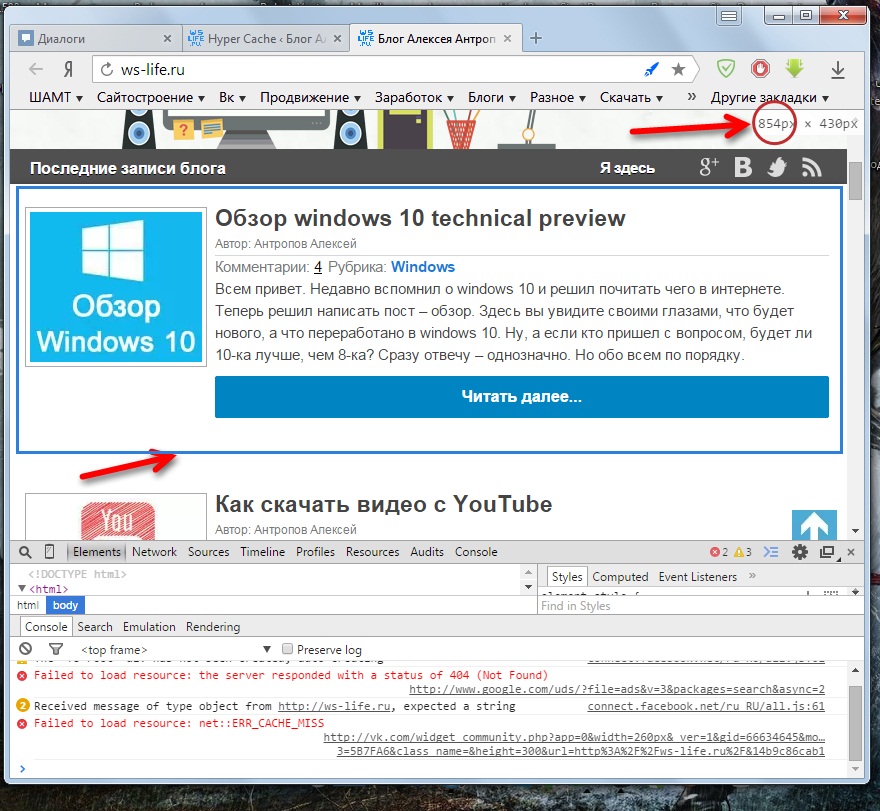Switch to the Диалоги browser tab
The height and width of the screenshot is (811, 880).
pos(95,38)
